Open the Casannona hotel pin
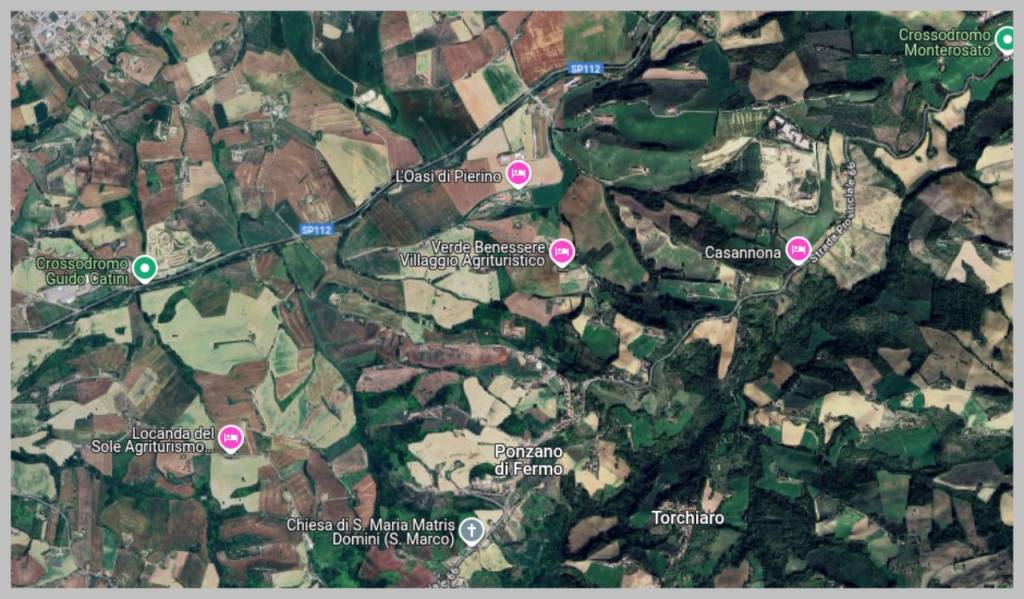Screen dimensions: 1024x599 click(798, 250)
